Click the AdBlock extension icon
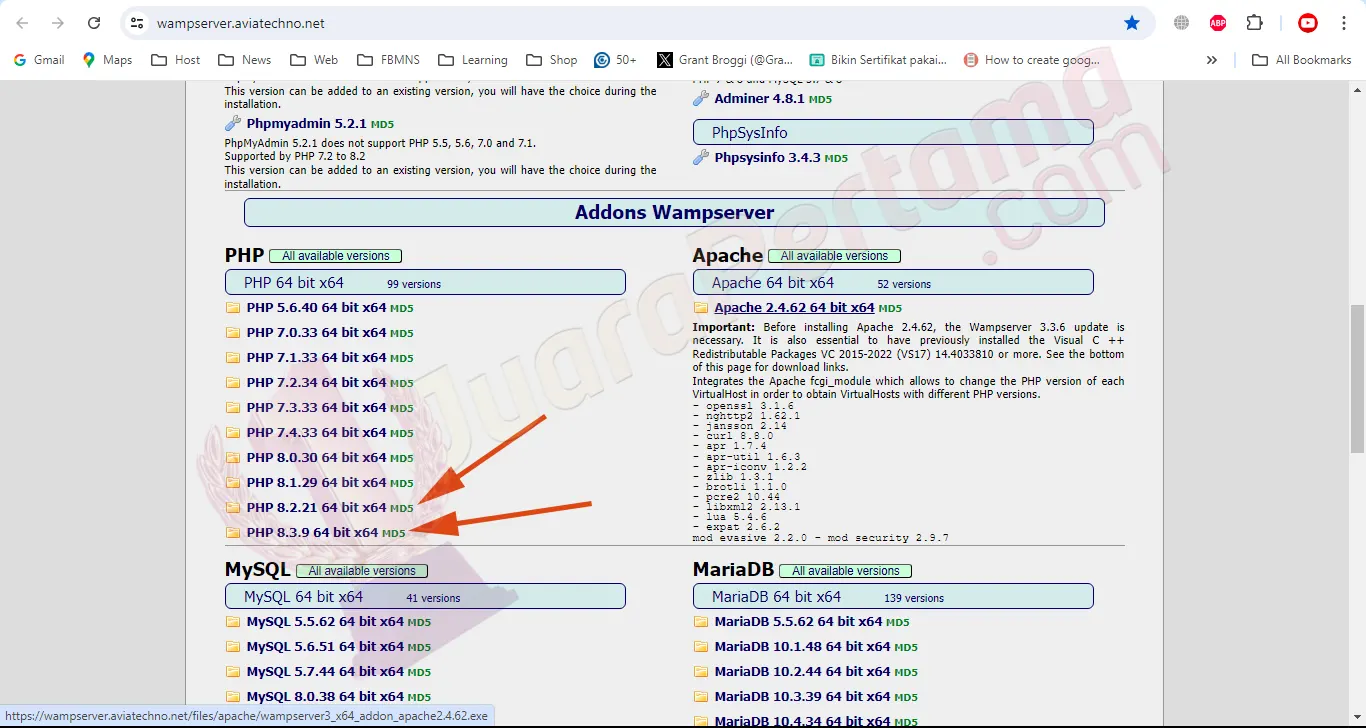1366x728 pixels. (1217, 22)
